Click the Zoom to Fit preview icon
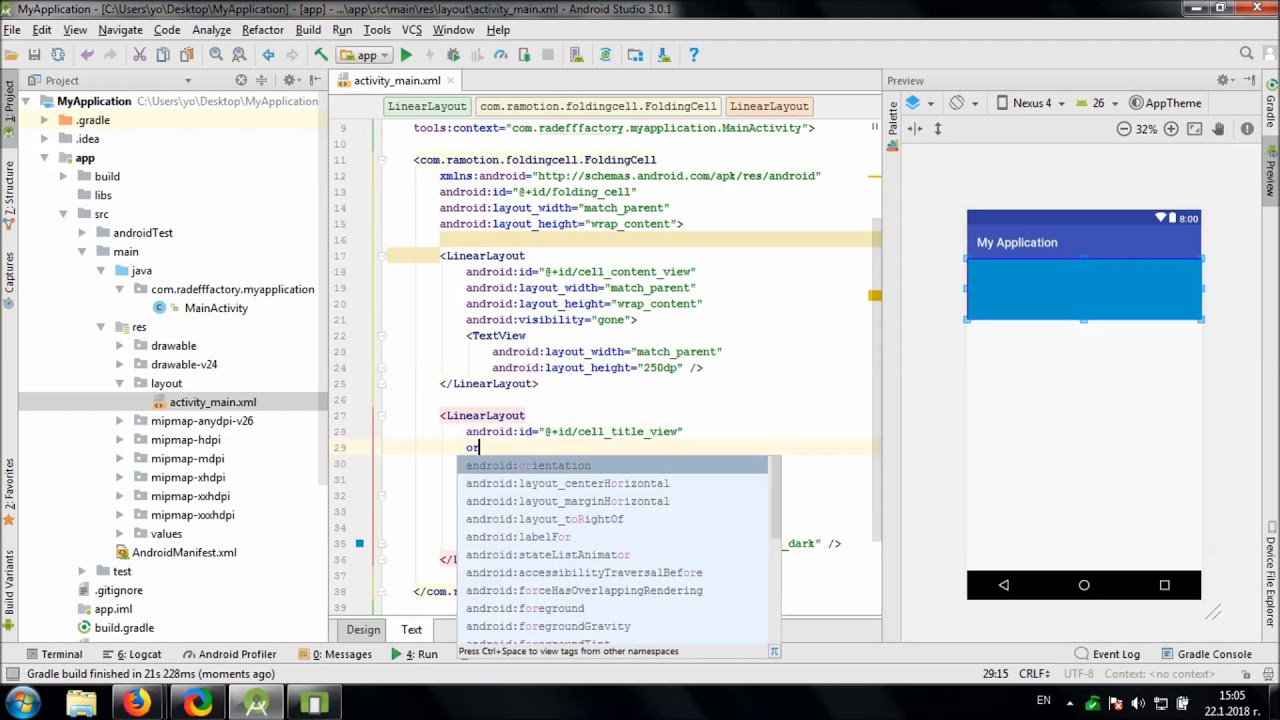This screenshot has height=720, width=1280. click(1194, 129)
